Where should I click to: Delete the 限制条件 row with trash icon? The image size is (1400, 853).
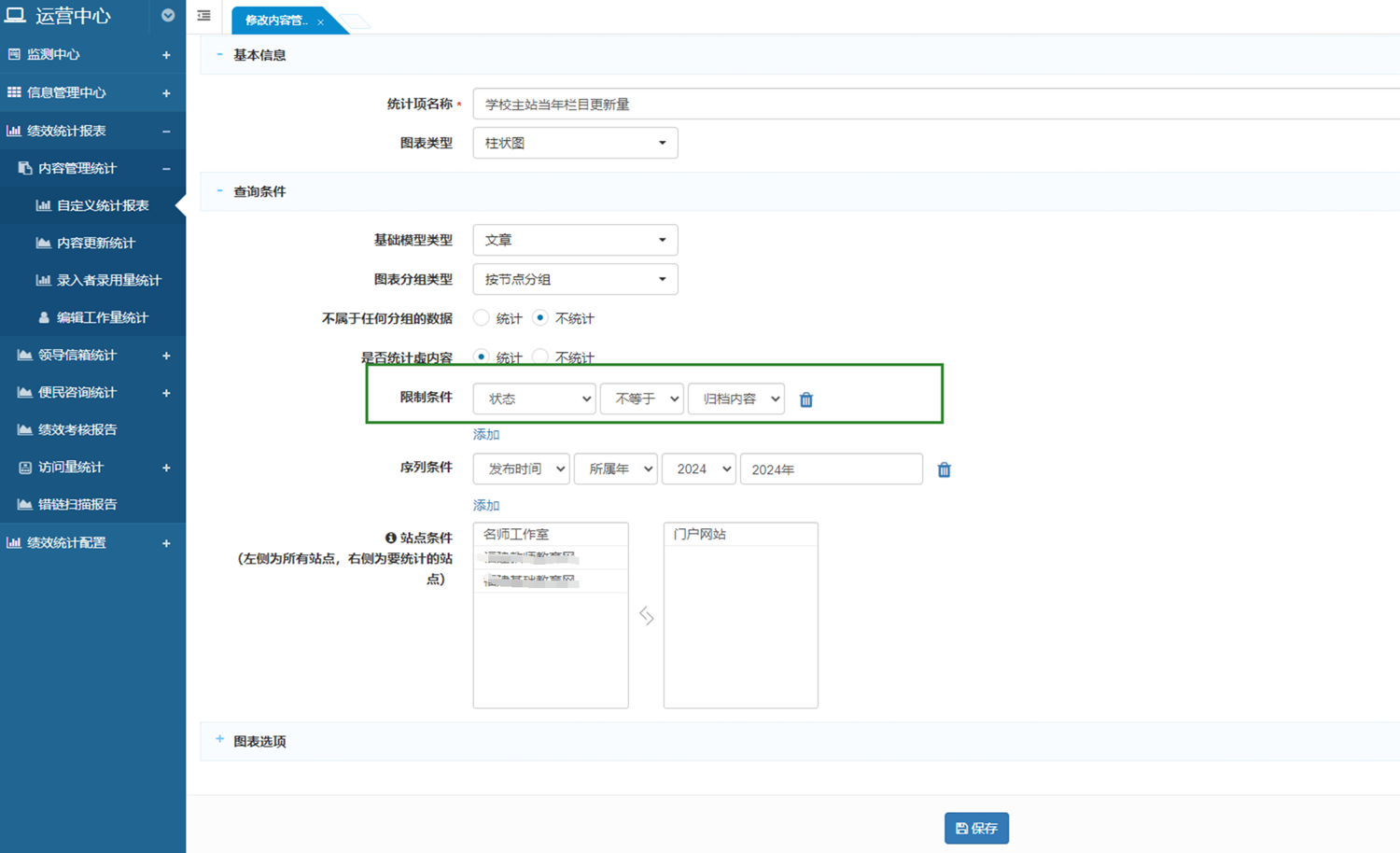coord(806,399)
